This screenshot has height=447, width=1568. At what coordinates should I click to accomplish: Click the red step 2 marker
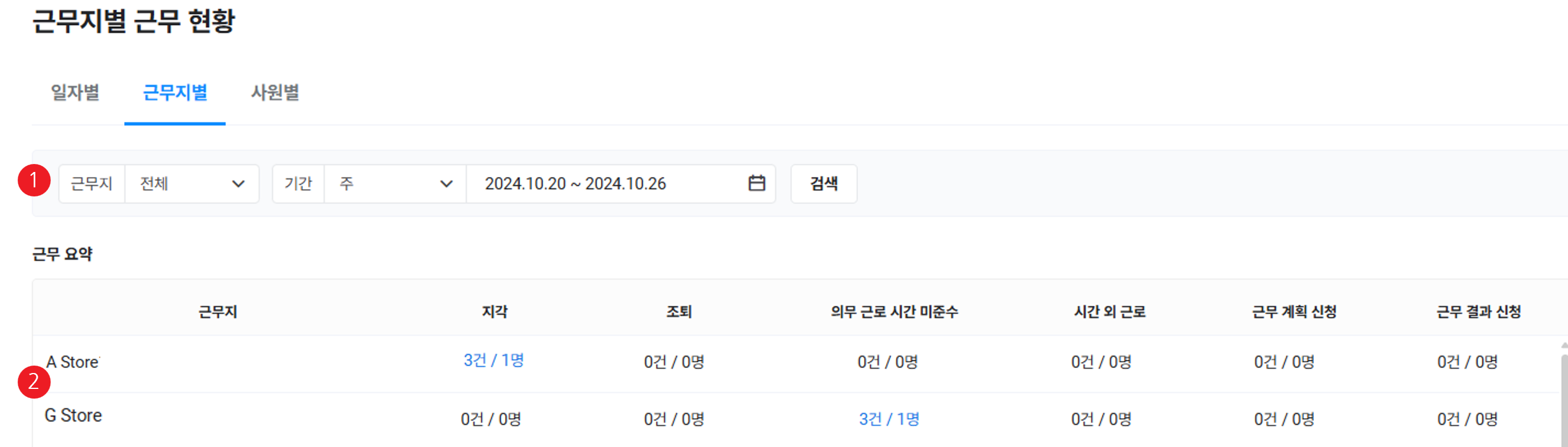[34, 382]
